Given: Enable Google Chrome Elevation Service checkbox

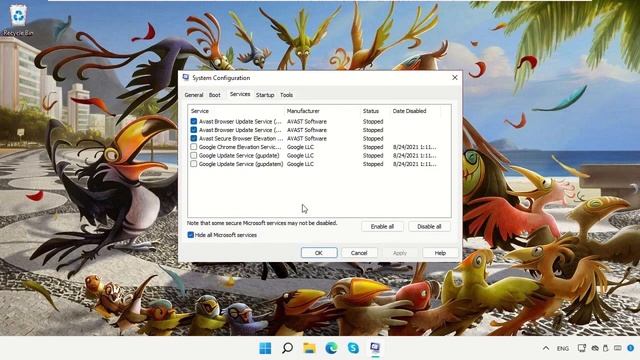Looking at the screenshot, I should coord(193,147).
